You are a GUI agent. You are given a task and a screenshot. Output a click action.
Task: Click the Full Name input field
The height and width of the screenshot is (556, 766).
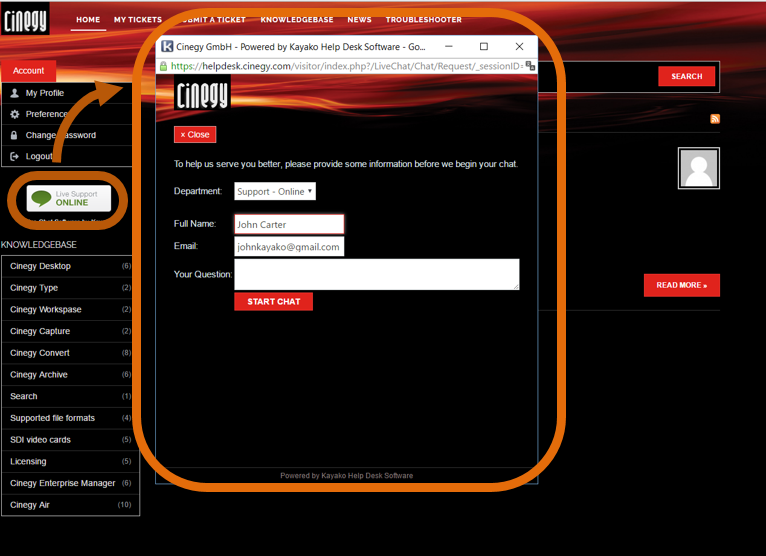pyautogui.click(x=289, y=224)
